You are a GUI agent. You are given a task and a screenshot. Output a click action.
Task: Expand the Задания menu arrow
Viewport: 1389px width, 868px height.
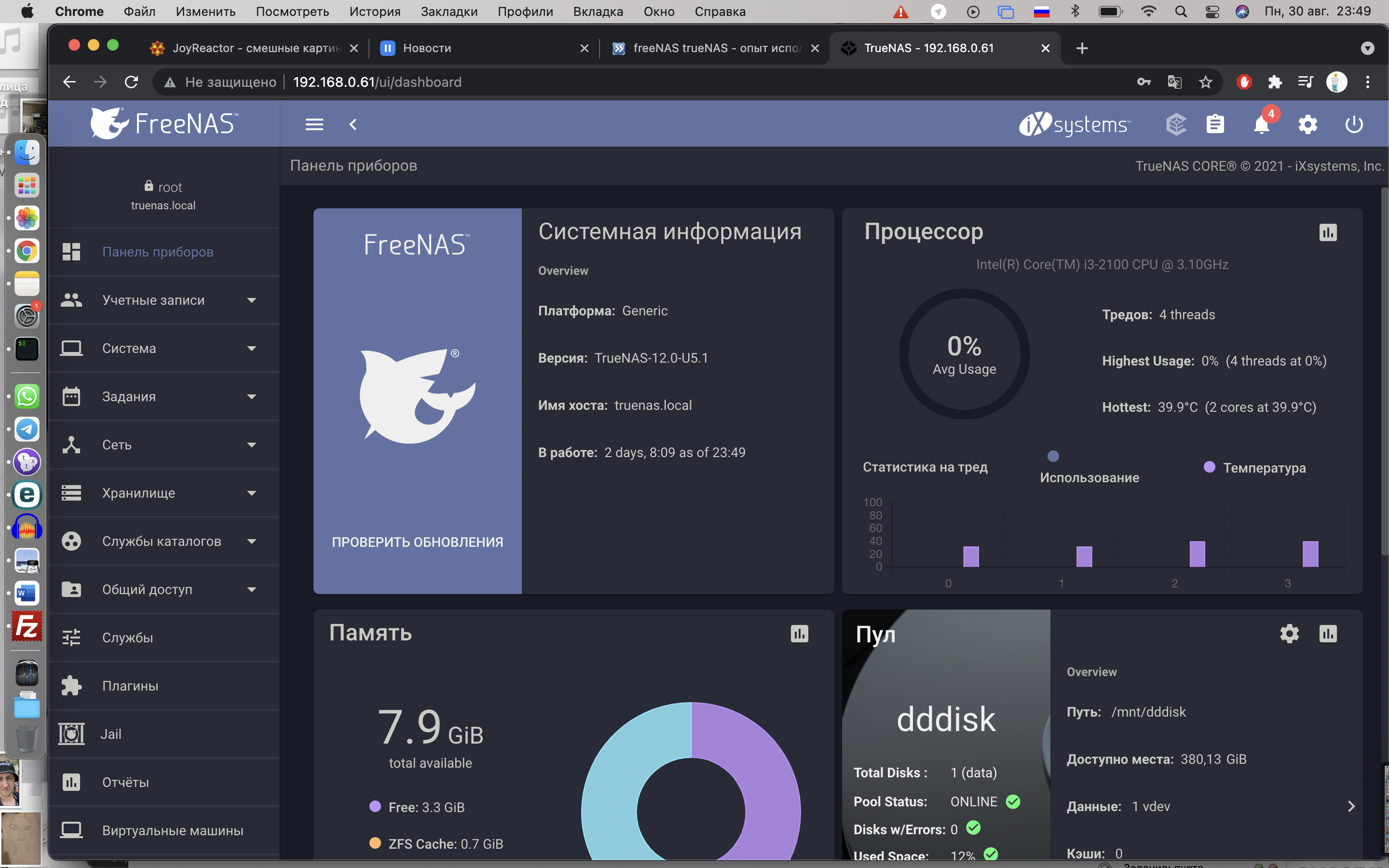[251, 397]
